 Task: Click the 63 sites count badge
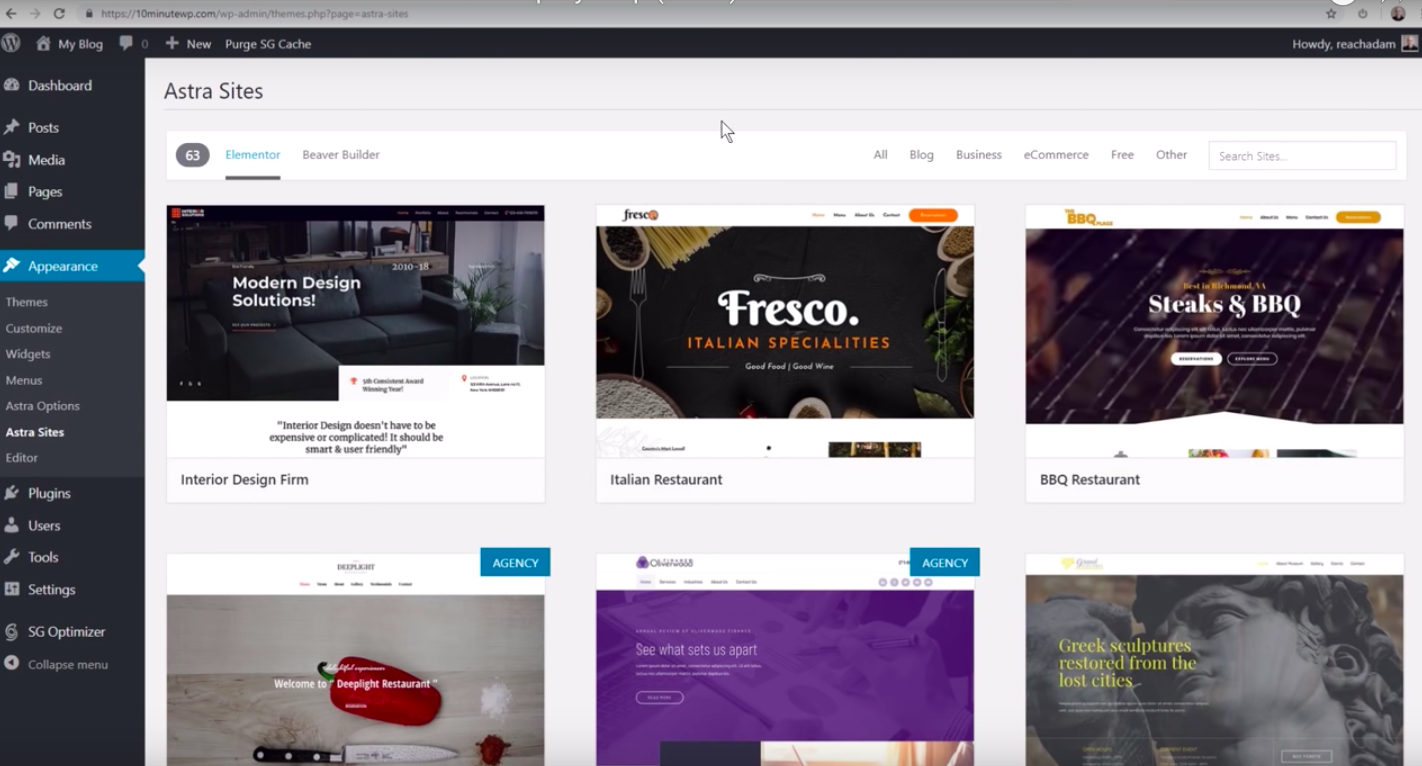pyautogui.click(x=193, y=155)
